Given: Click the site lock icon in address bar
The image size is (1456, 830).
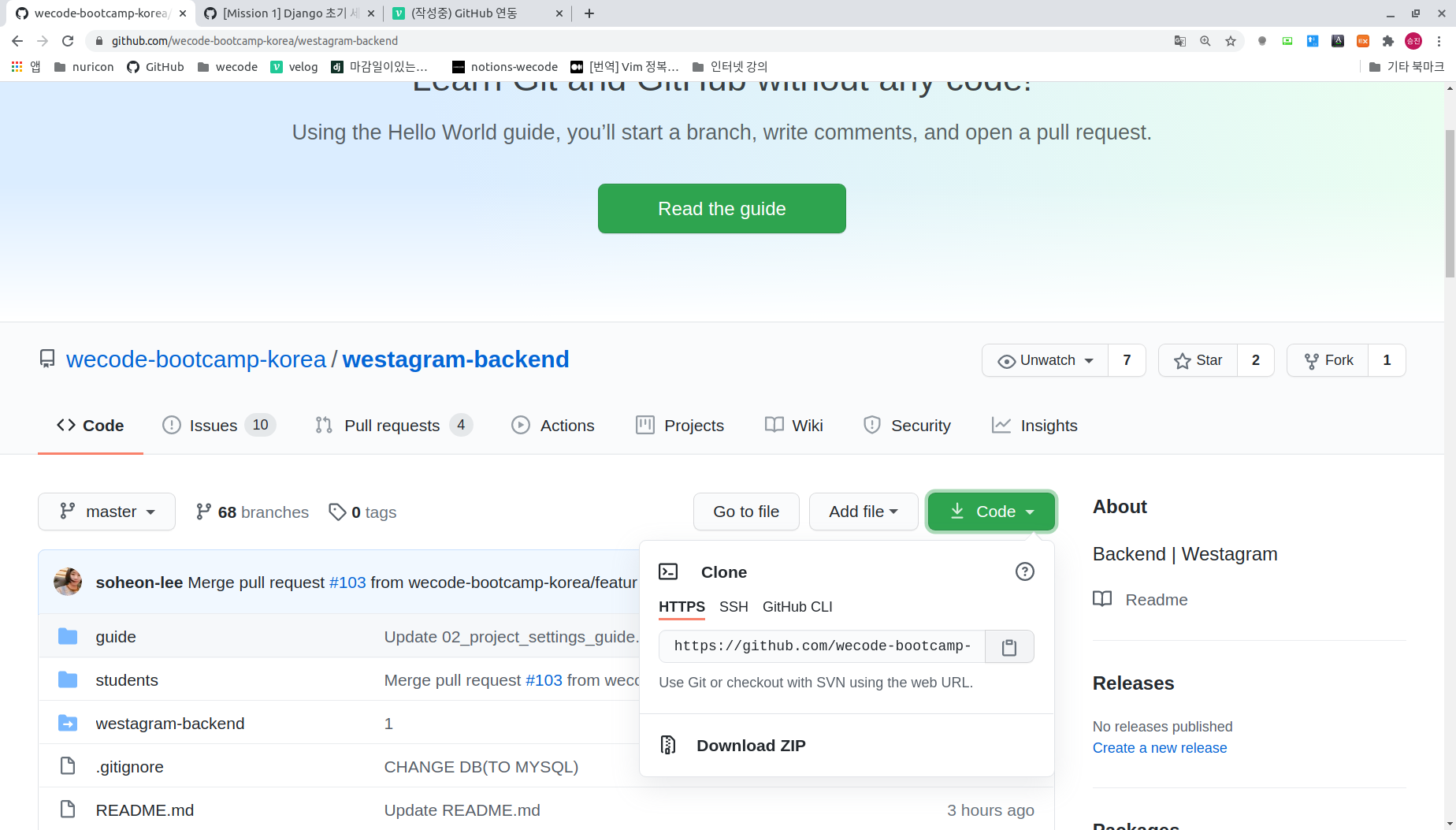Looking at the screenshot, I should point(98,41).
